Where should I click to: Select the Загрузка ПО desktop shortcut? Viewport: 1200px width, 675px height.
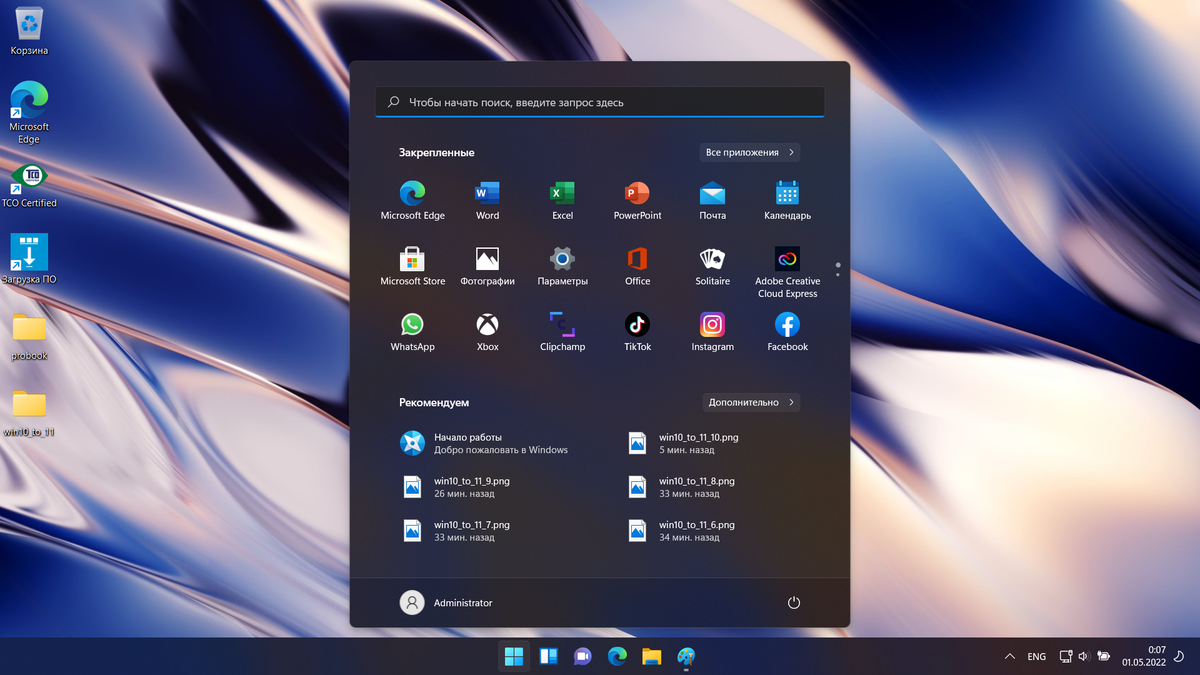click(x=29, y=259)
